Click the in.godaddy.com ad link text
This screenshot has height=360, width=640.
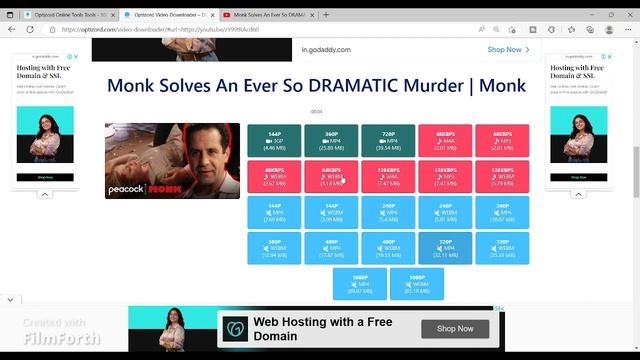(x=326, y=49)
